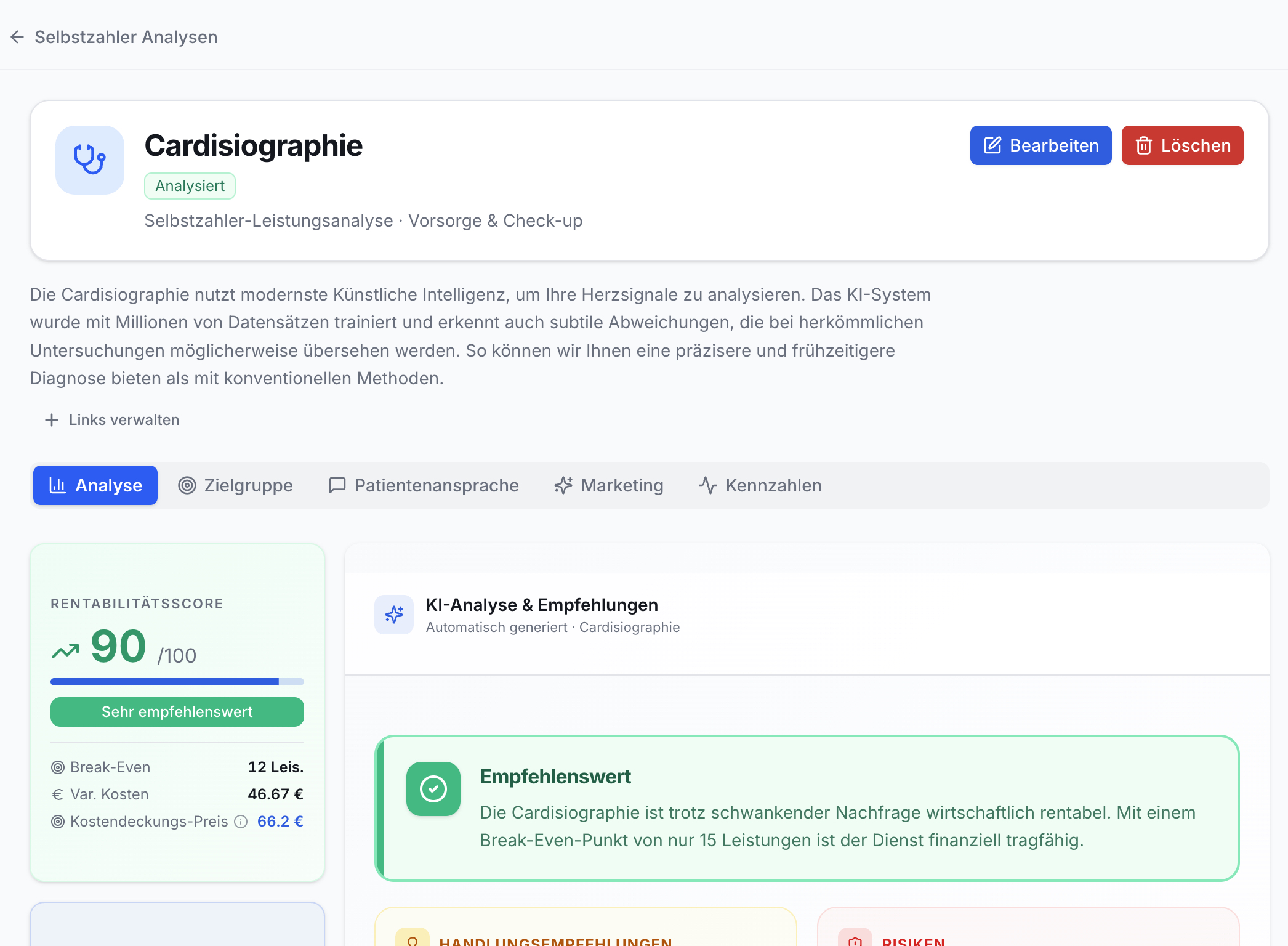Click the Cardisiographie page title
Screen dimensions: 1288x946
click(254, 146)
